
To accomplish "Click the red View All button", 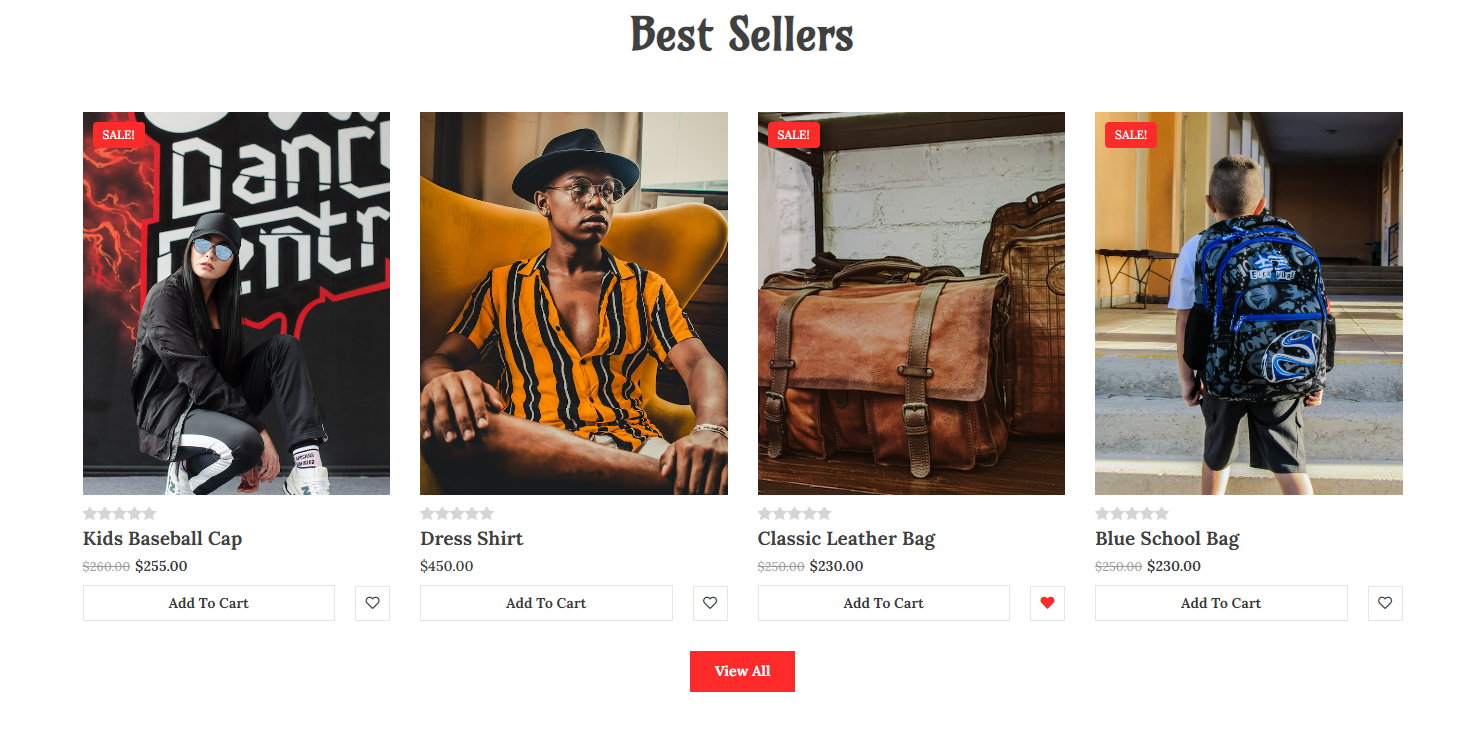I will 742,671.
